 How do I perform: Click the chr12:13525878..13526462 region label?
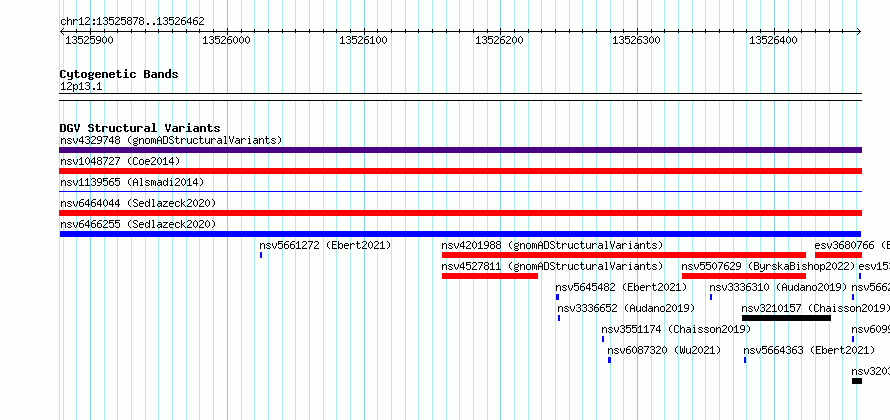[132, 22]
